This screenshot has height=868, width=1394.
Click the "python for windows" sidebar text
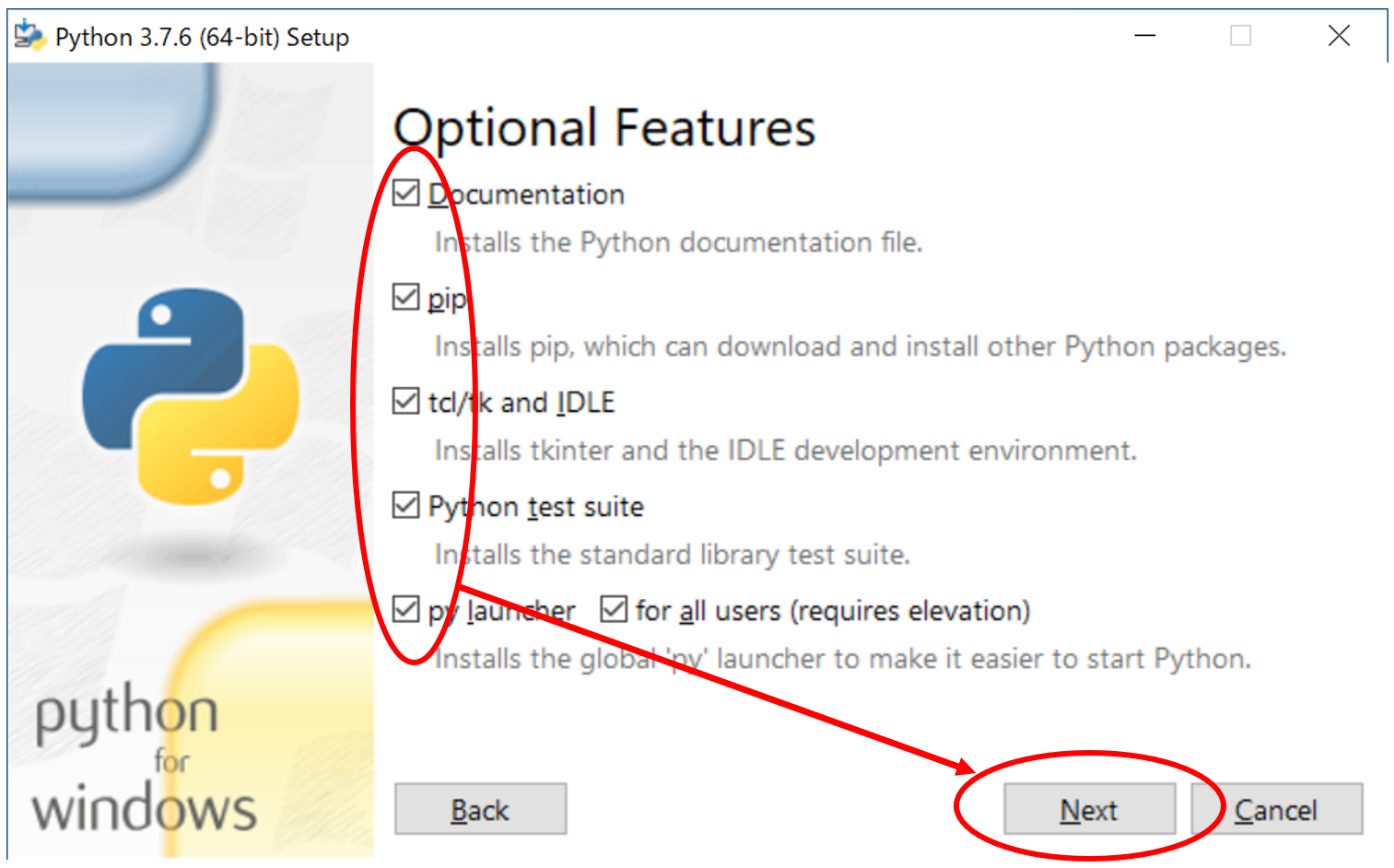click(144, 757)
